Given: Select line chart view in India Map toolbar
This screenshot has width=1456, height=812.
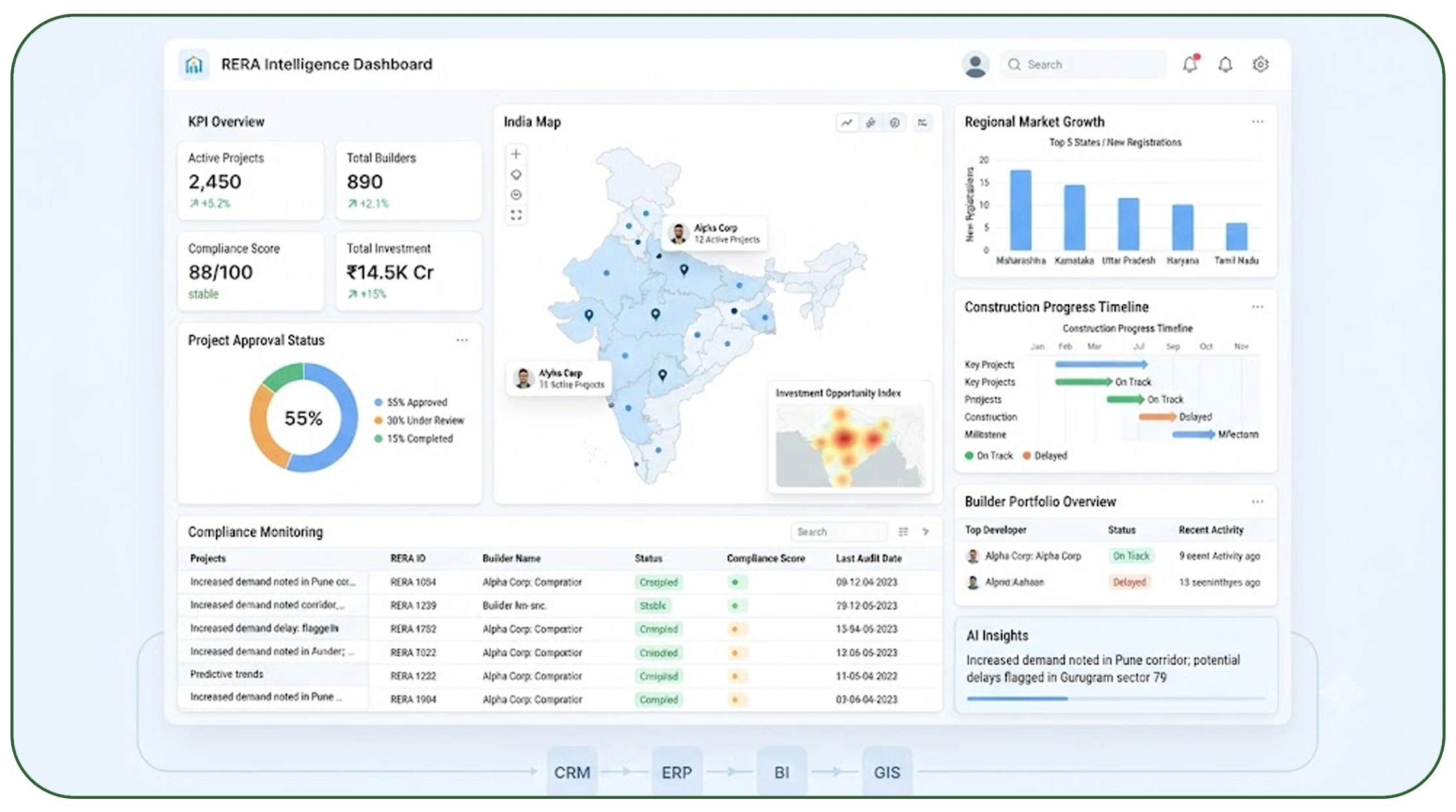Looking at the screenshot, I should (x=847, y=122).
